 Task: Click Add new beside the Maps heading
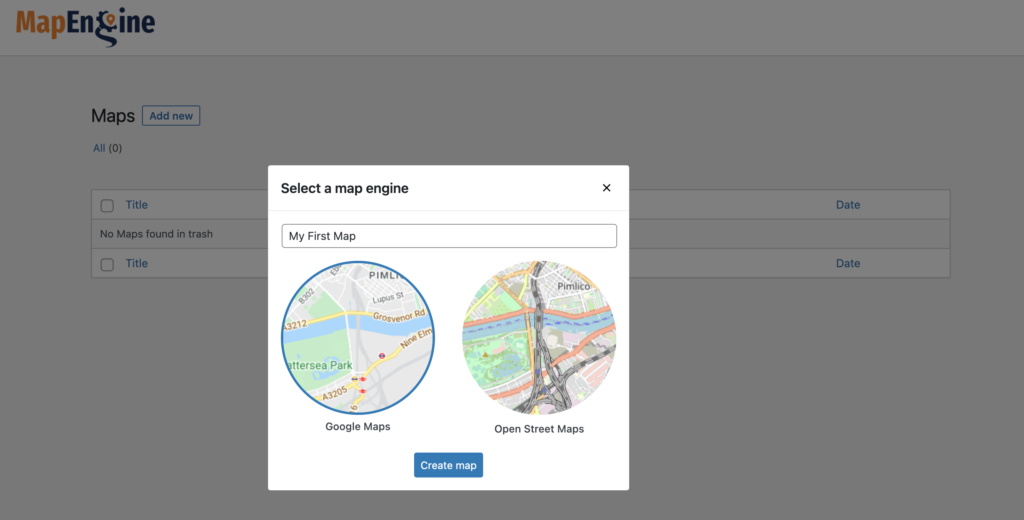pos(171,116)
